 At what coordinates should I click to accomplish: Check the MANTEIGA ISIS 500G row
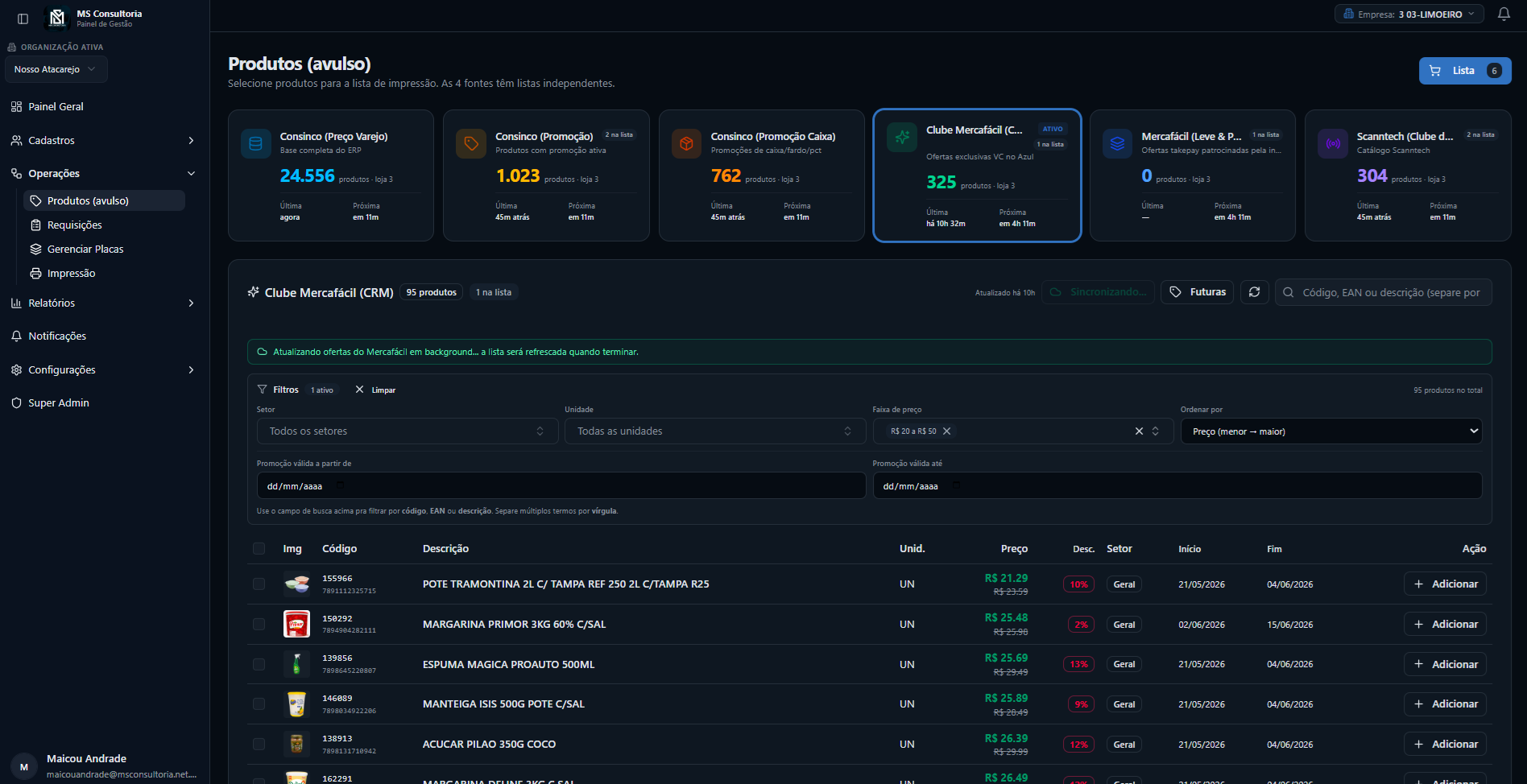(259, 704)
